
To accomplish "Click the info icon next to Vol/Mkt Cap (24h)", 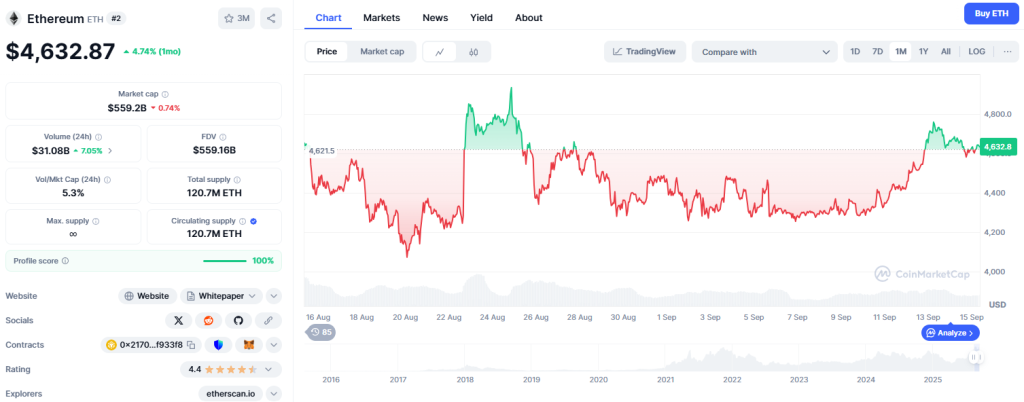I will click(x=107, y=179).
